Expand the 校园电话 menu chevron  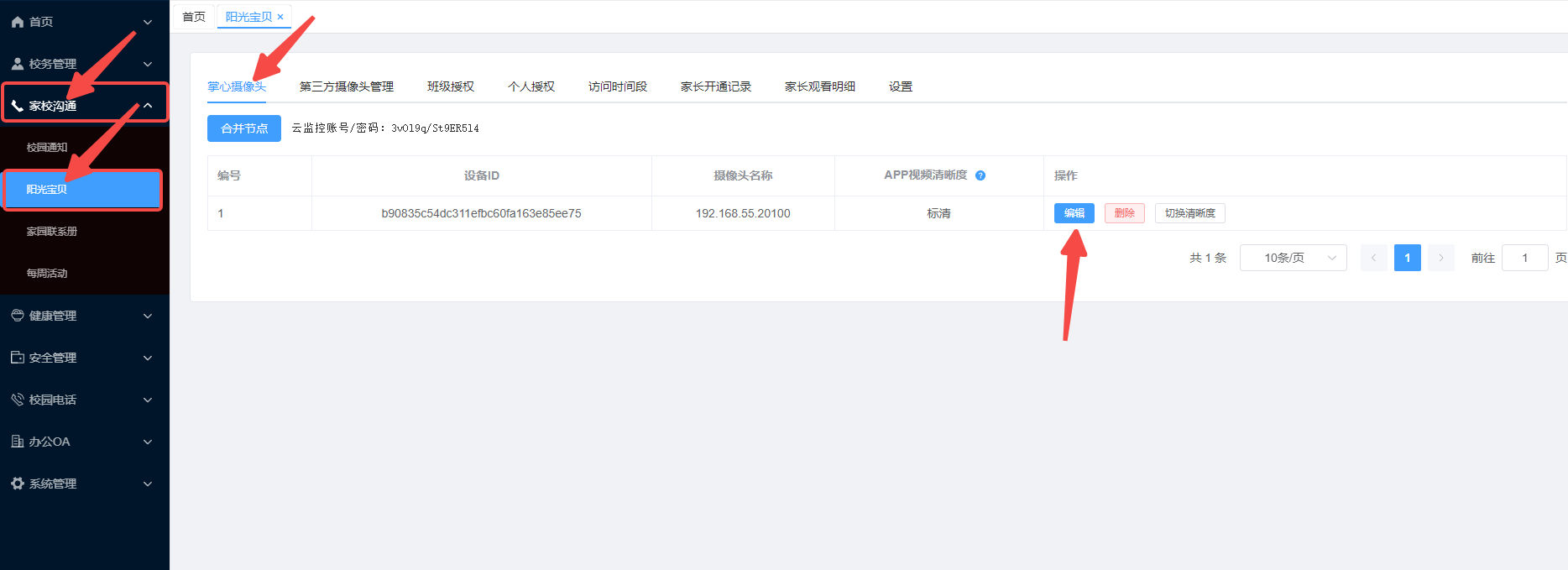(148, 400)
